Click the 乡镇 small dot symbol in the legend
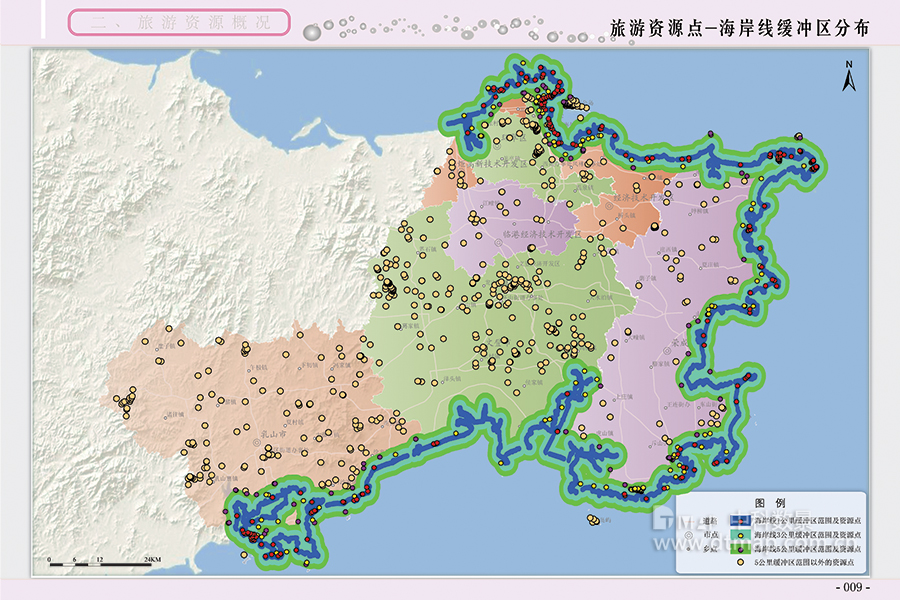Viewport: 900px width, 600px height. pos(688,549)
